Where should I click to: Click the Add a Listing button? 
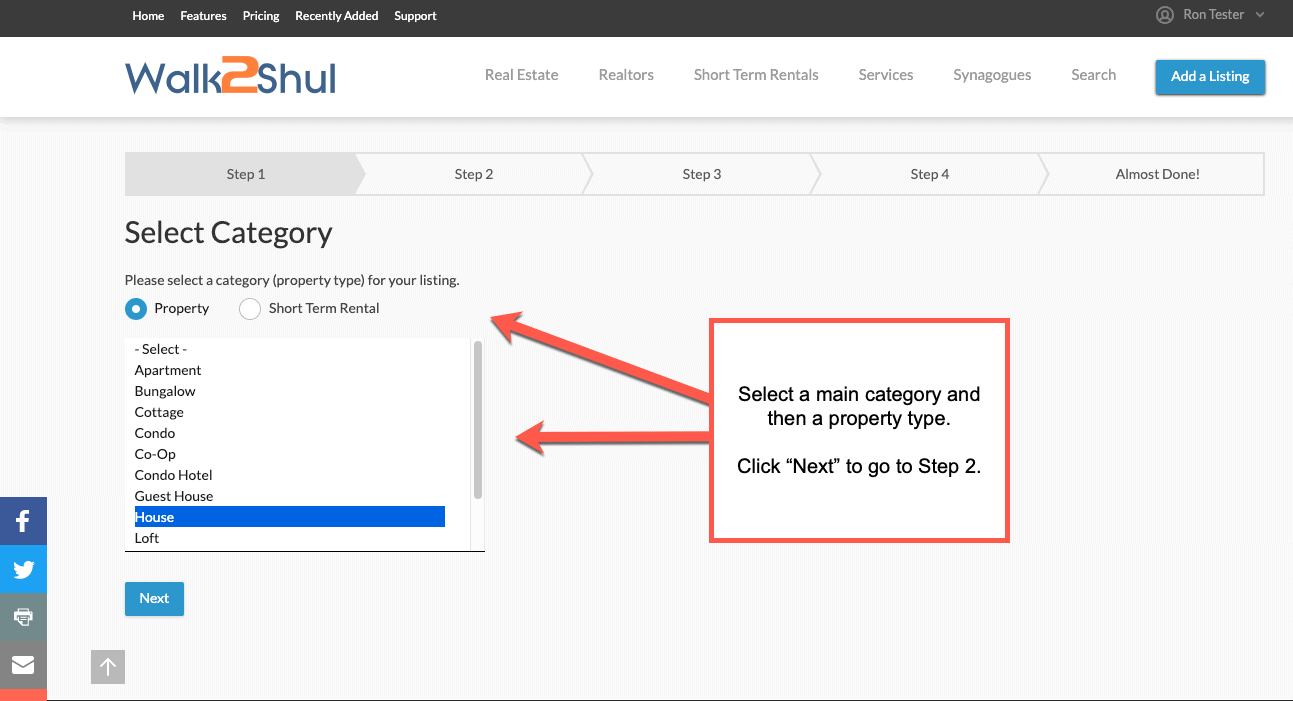coord(1210,76)
